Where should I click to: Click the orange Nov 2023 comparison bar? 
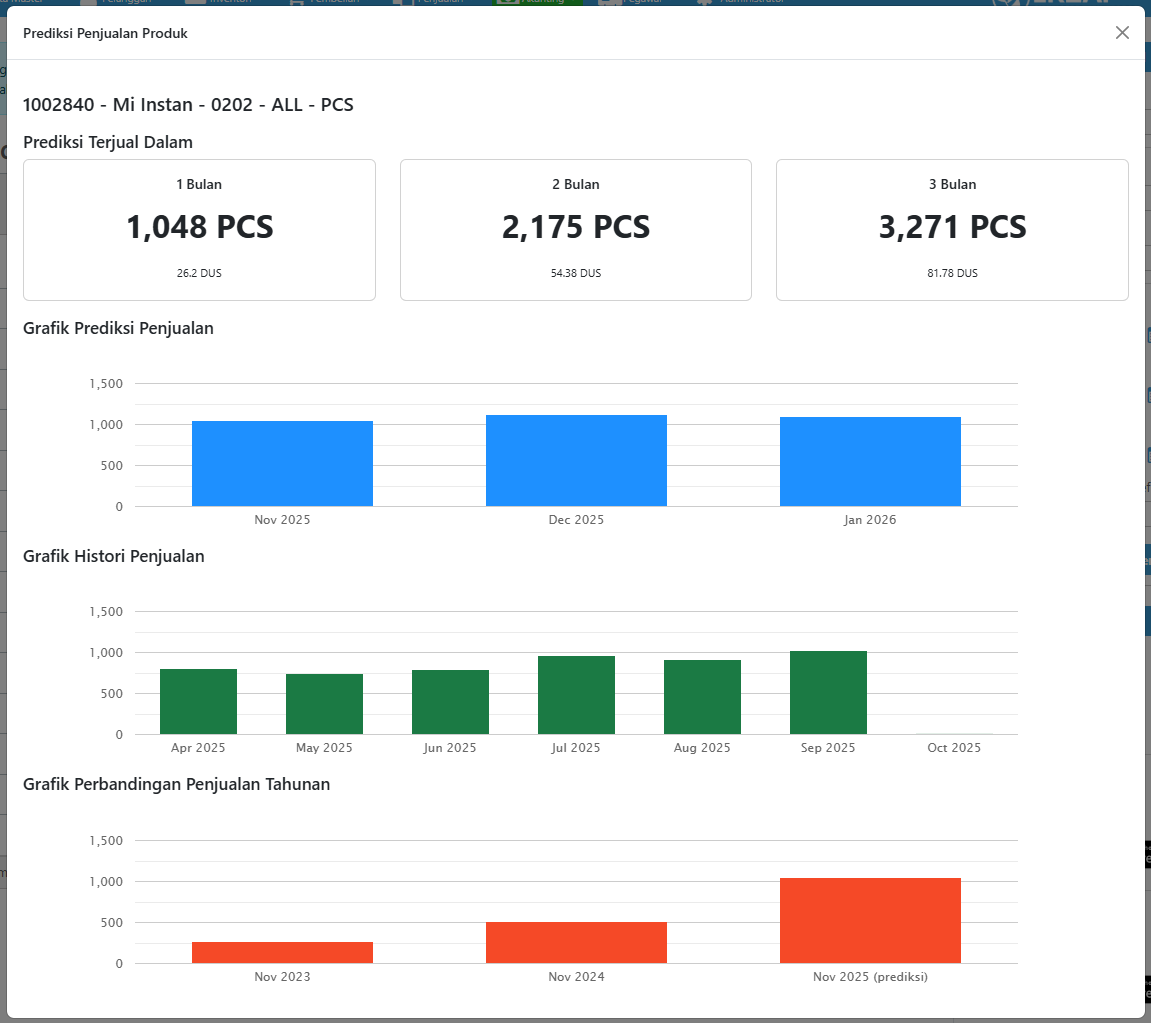click(282, 953)
